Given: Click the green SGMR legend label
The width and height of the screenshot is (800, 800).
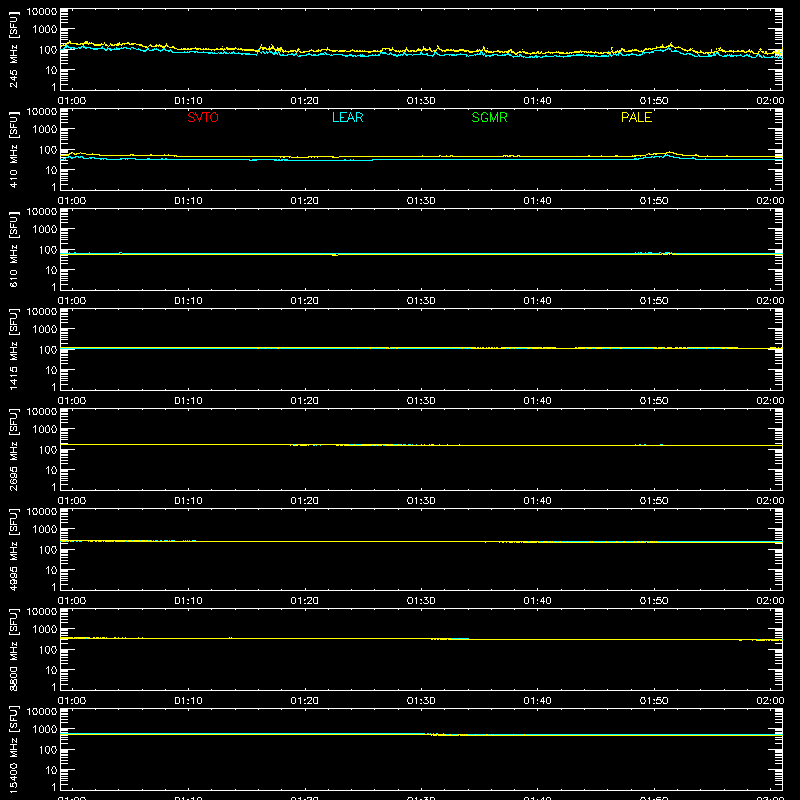Looking at the screenshot, I should click(489, 117).
